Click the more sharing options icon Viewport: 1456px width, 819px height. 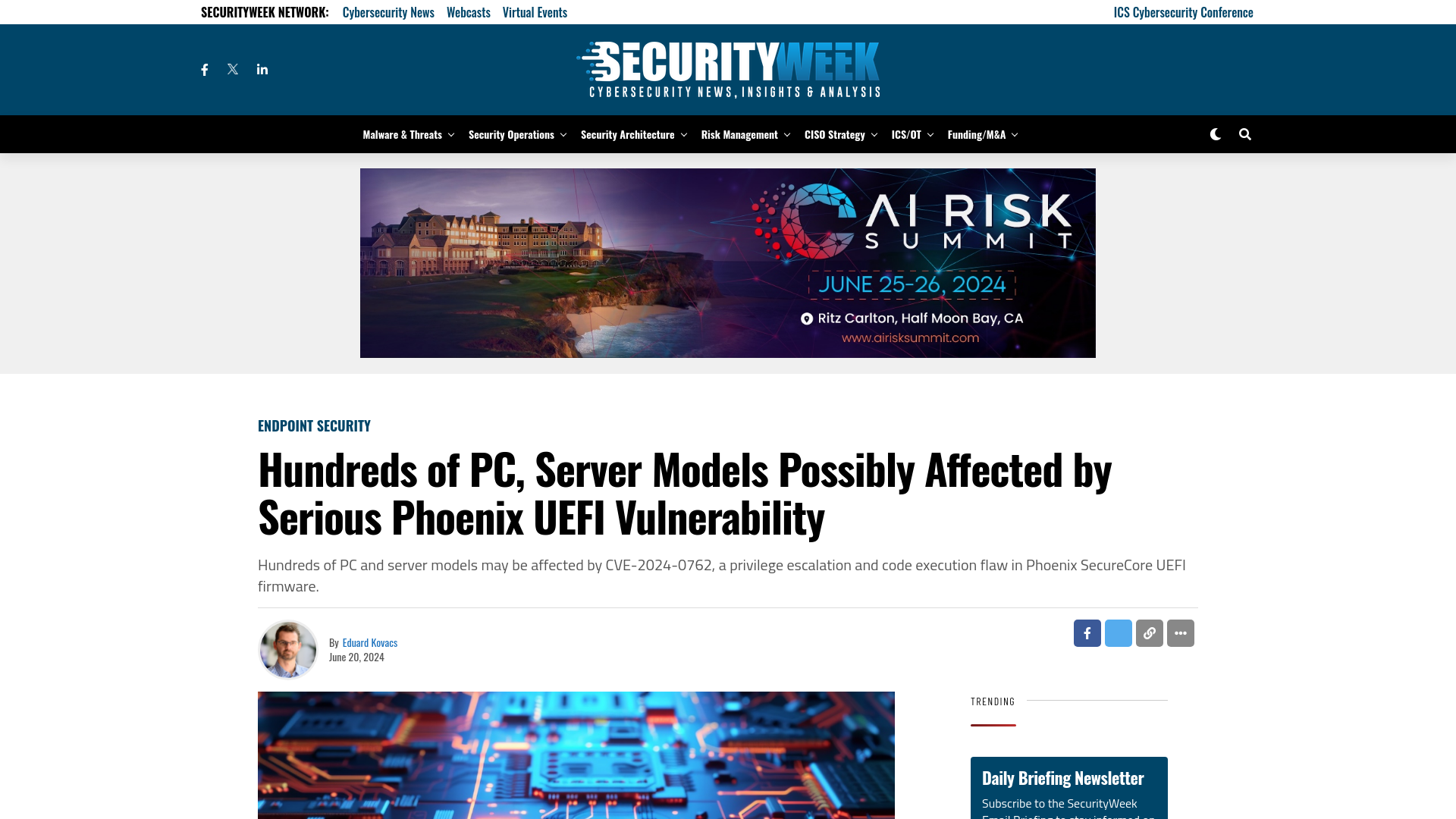point(1180,633)
